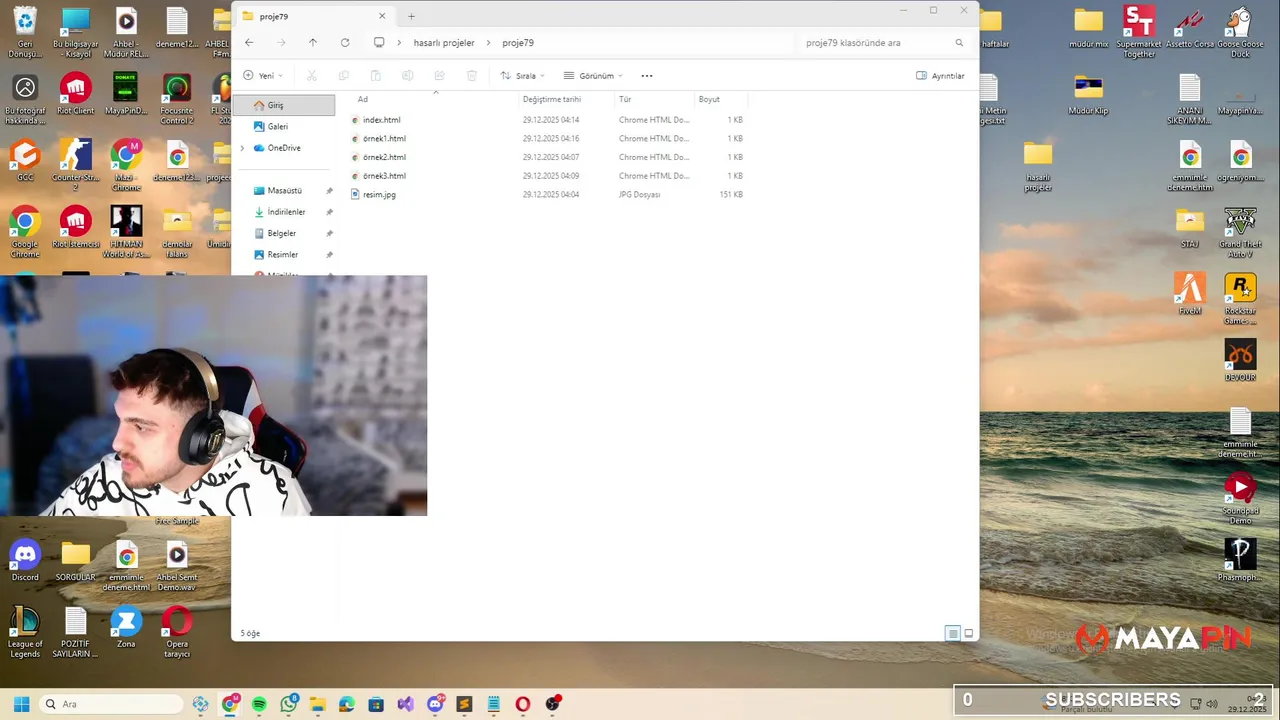This screenshot has height=720, width=1280.
Task: Open FiveM desktop shortcut
Action: pos(1189,294)
